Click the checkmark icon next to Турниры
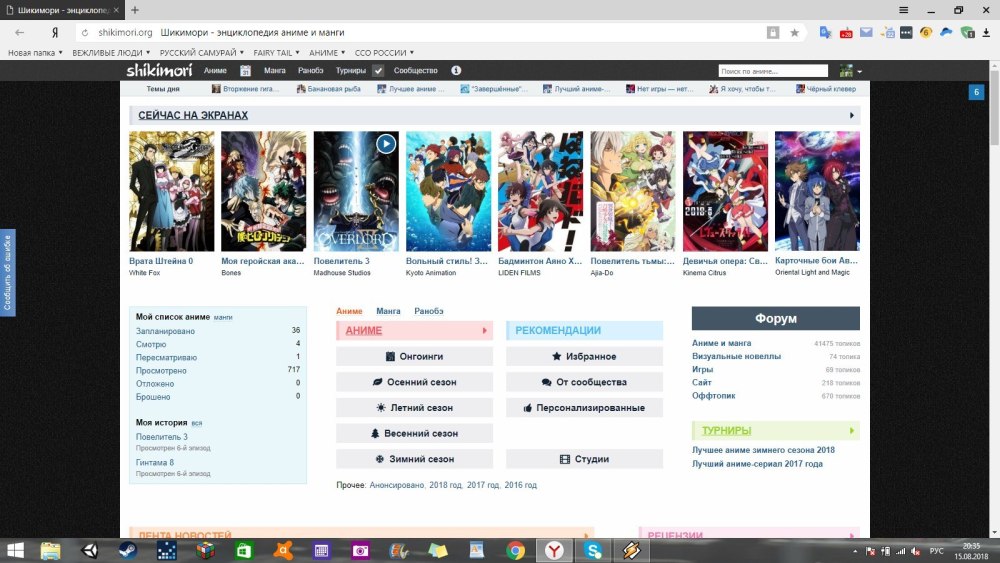Viewport: 1000px width, 563px height. coord(378,71)
